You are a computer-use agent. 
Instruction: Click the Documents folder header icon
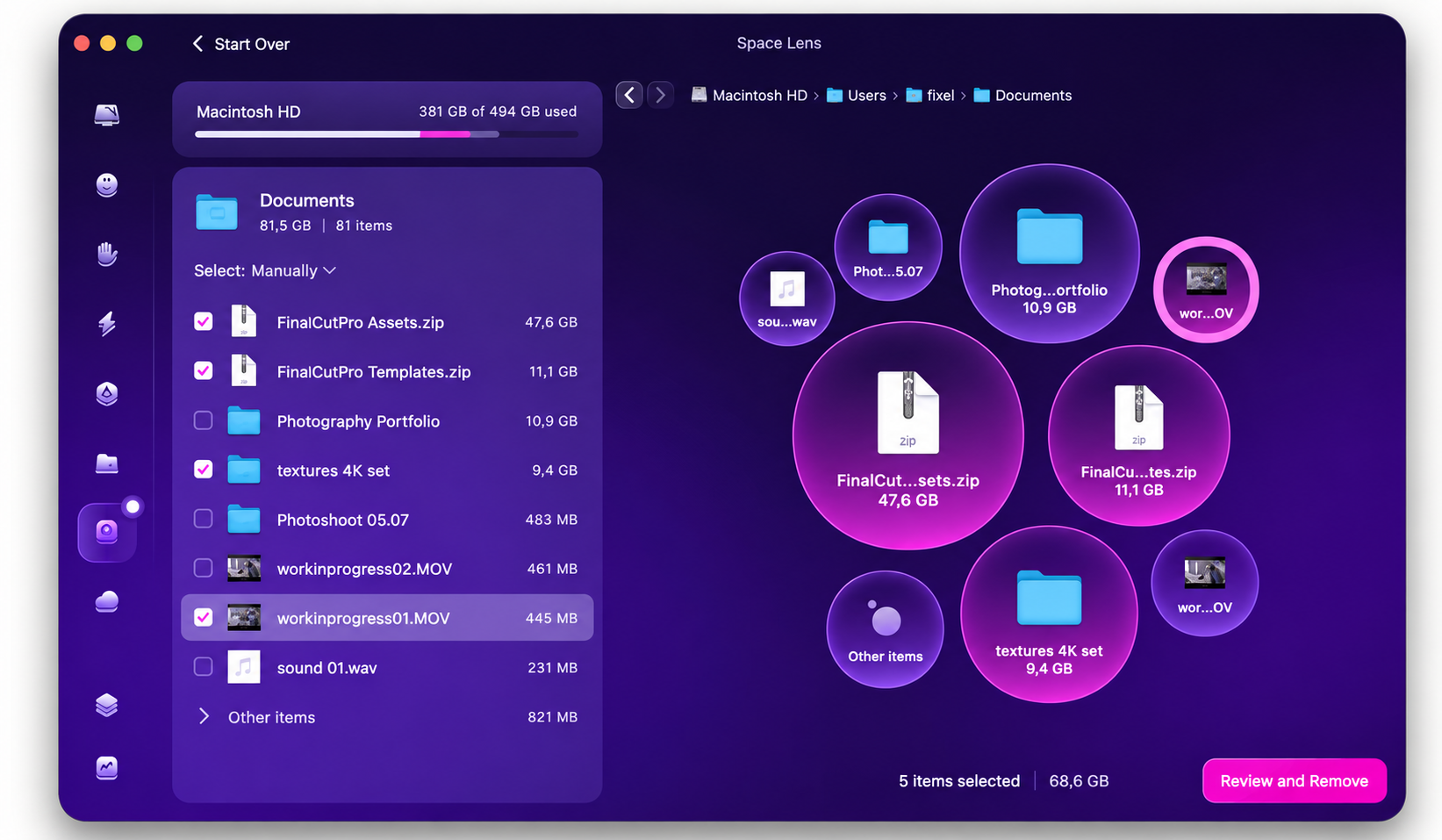point(217,212)
